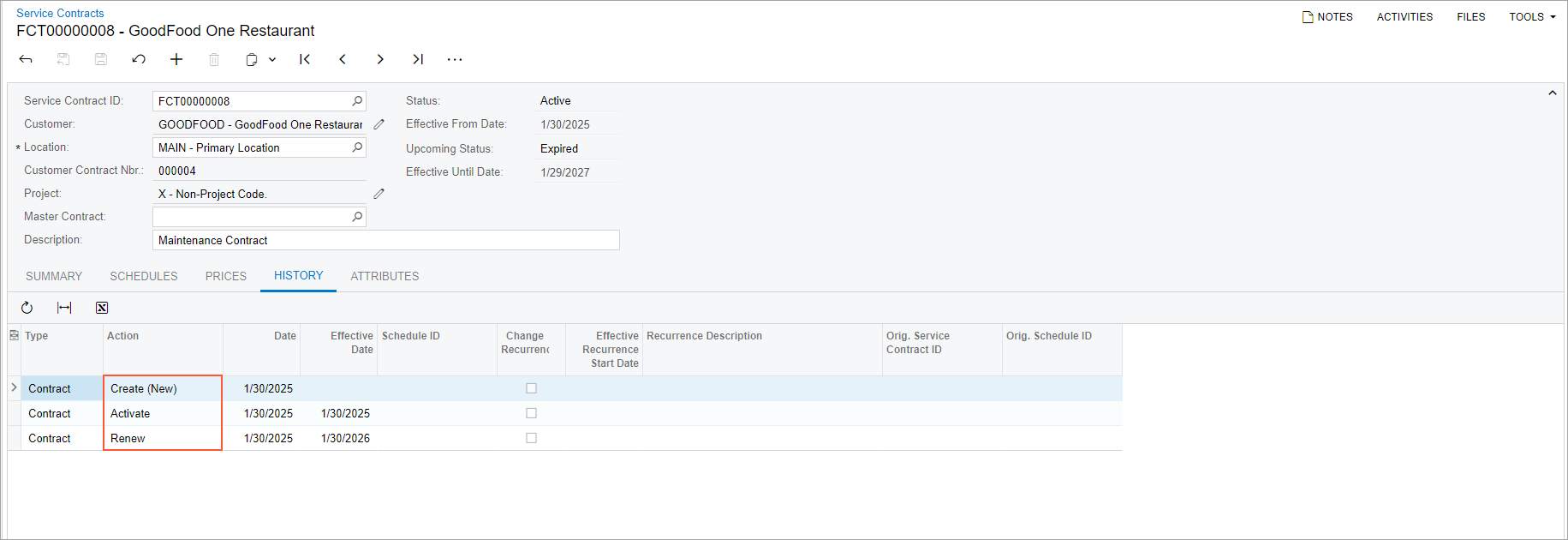Viewport: 1568px width, 540px height.
Task: Click the Description input field
Action: coord(385,240)
